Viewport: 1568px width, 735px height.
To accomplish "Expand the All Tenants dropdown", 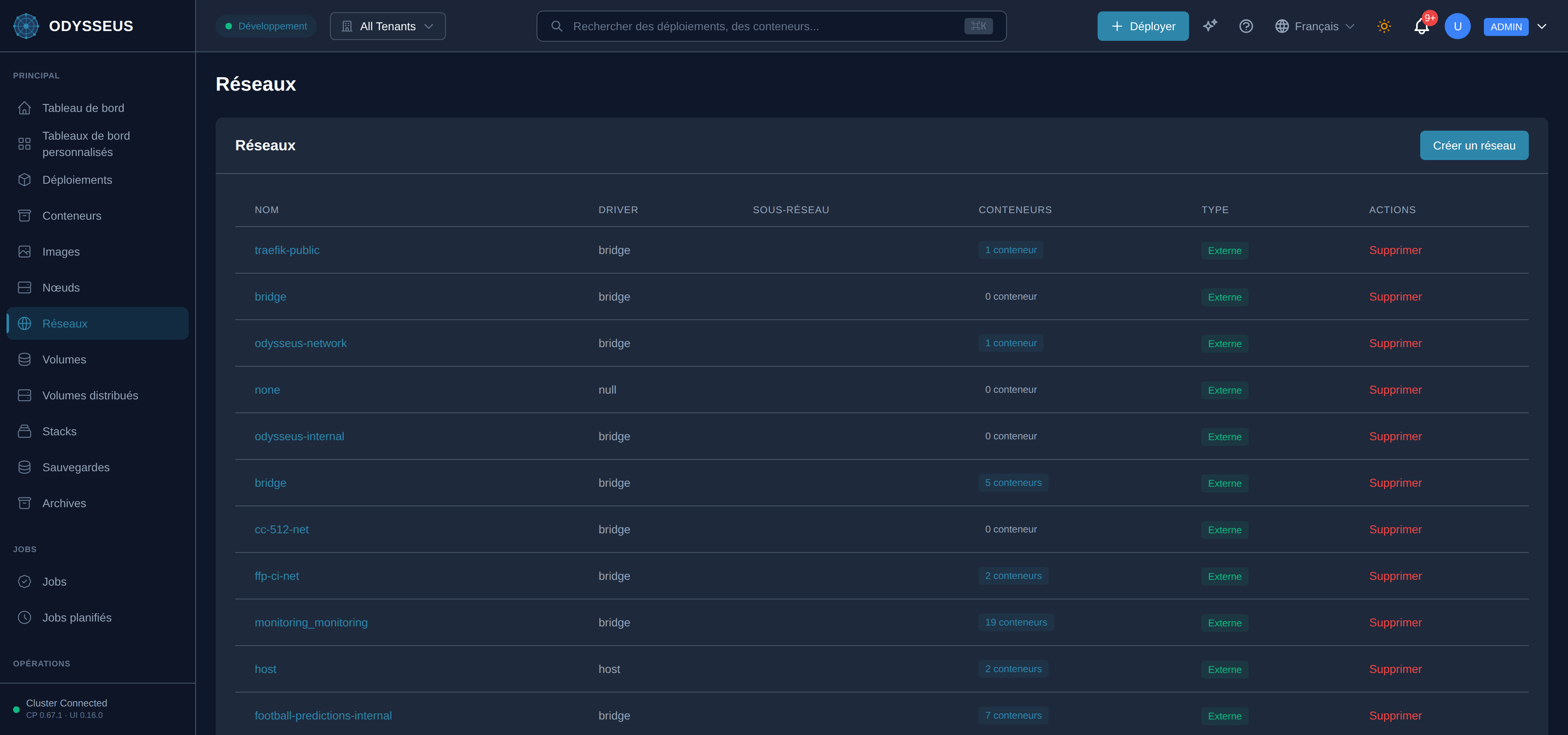I will (388, 26).
